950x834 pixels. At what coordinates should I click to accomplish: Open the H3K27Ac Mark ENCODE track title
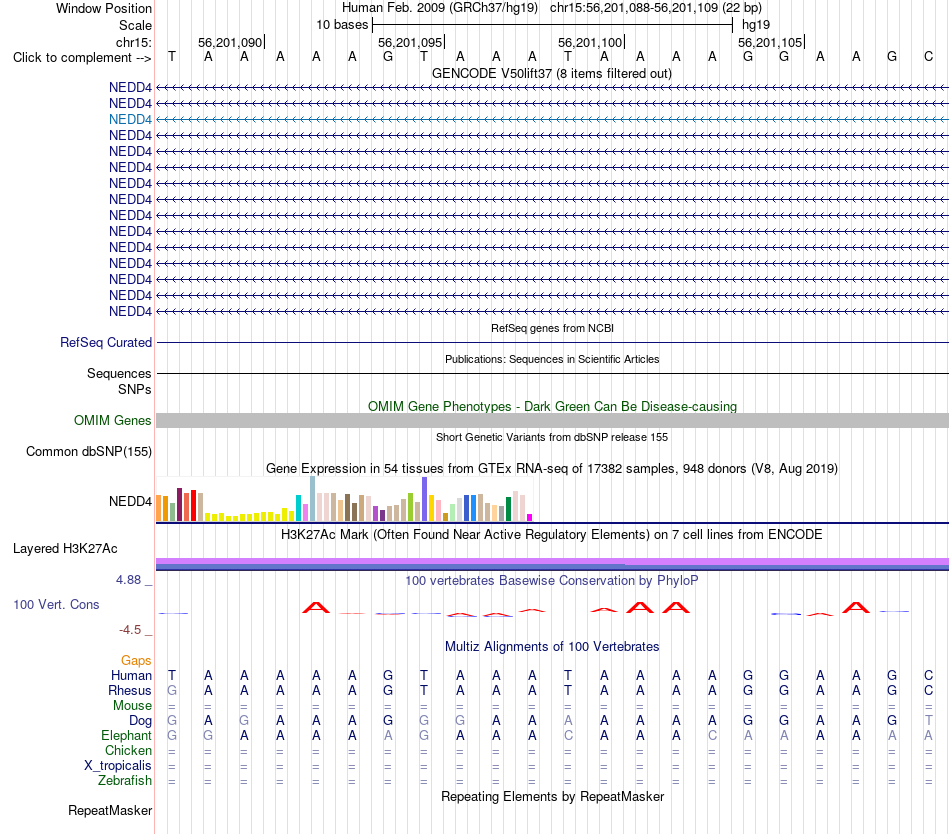pyautogui.click(x=551, y=535)
